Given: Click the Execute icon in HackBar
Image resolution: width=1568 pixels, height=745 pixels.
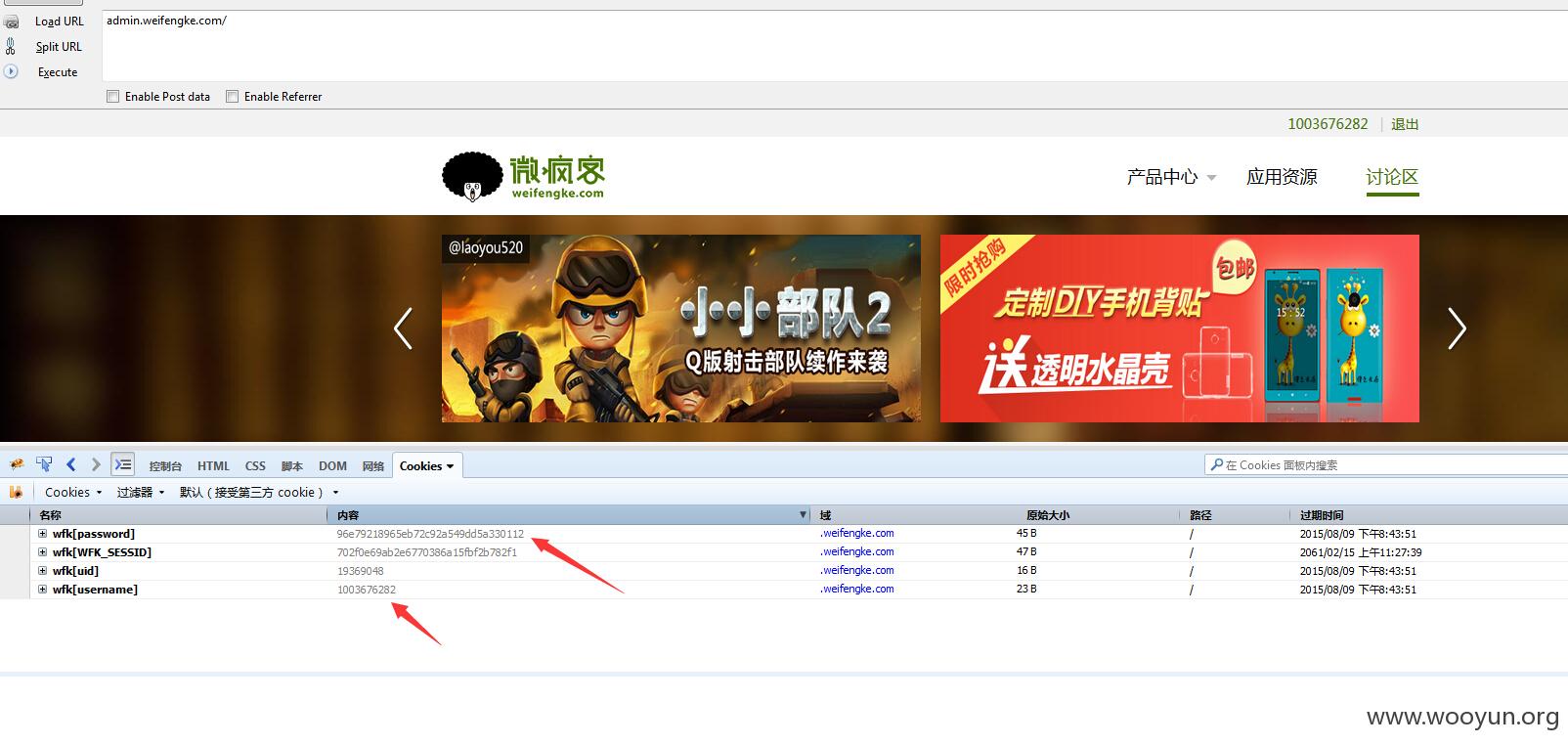Looking at the screenshot, I should tap(11, 71).
